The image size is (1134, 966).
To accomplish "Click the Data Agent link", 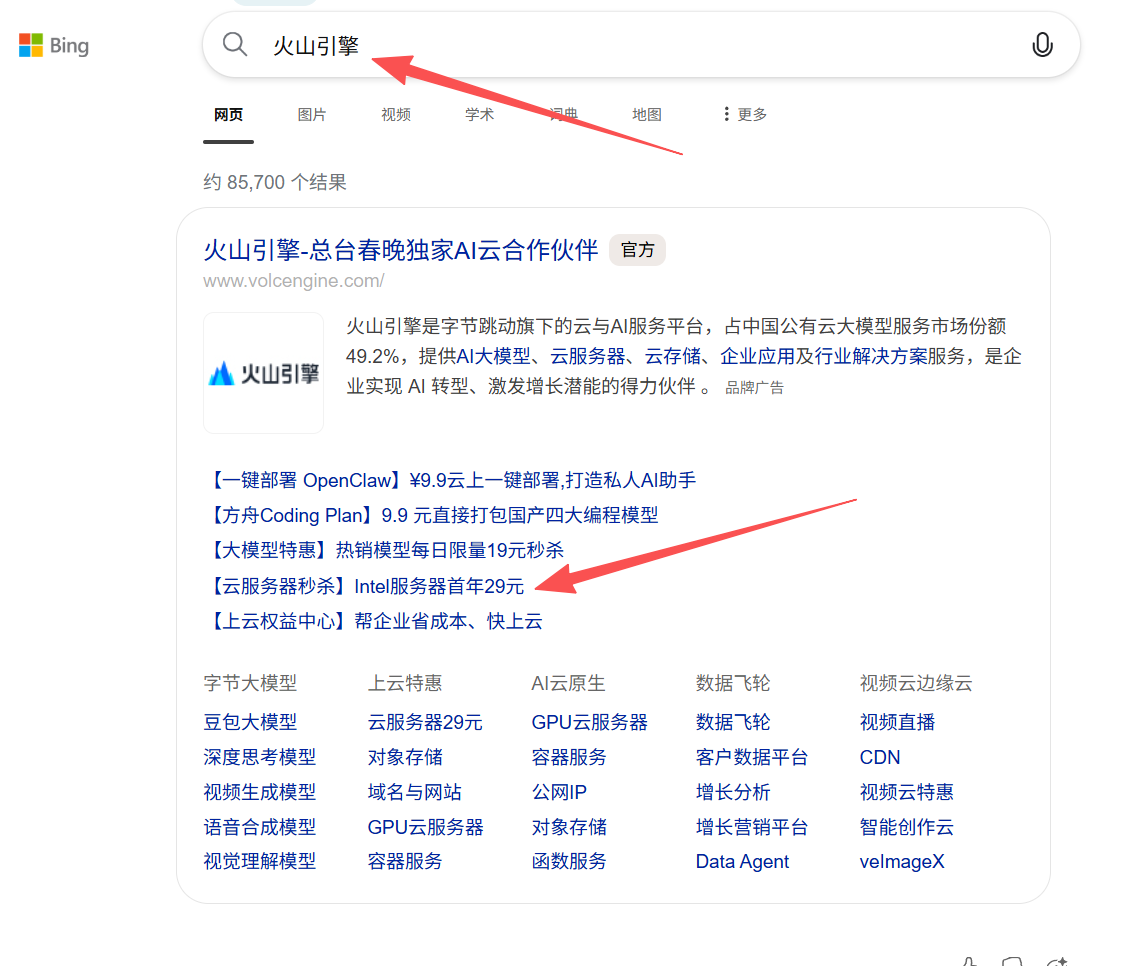I will [x=741, y=861].
